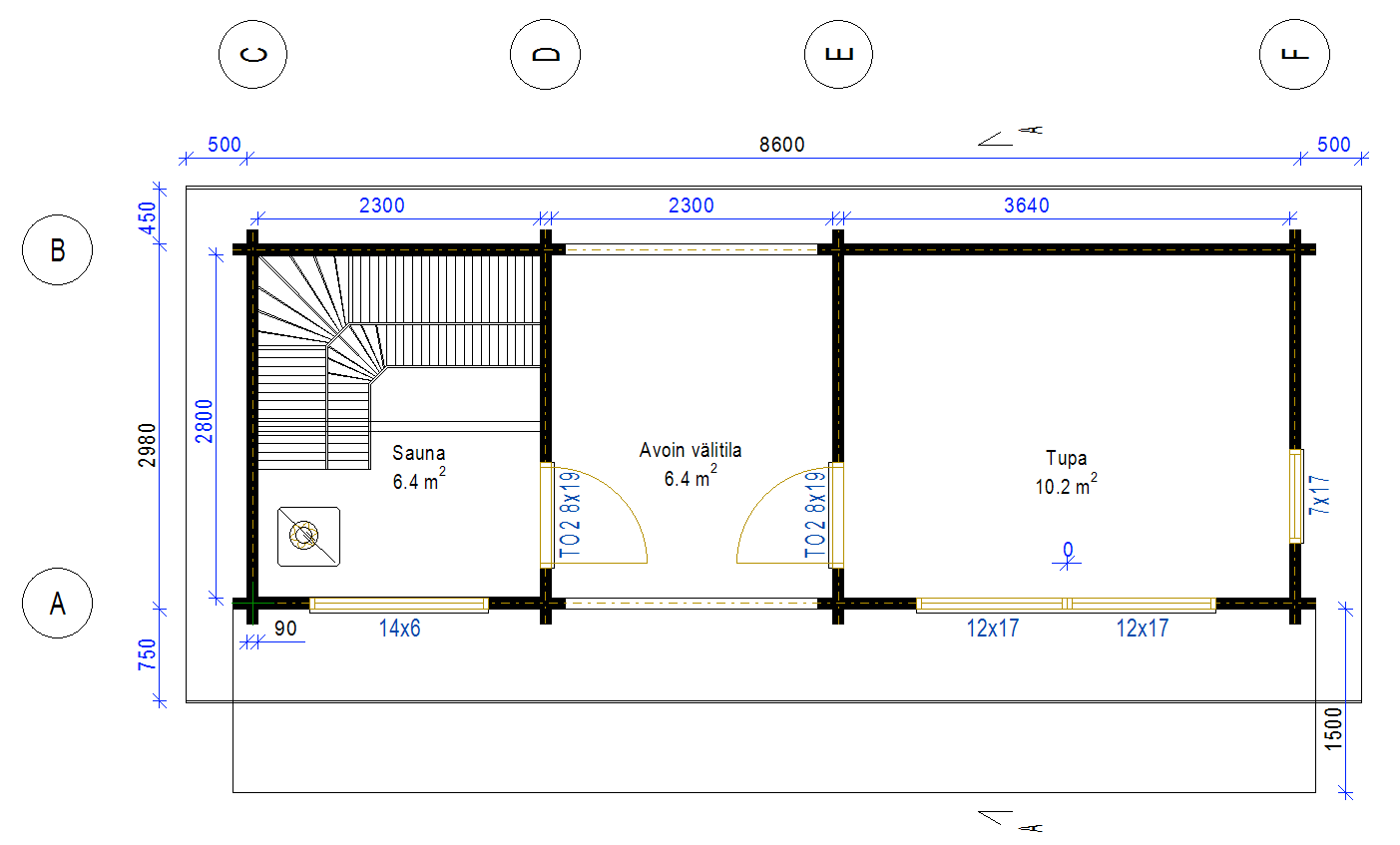Click the 8600 overall dimension text
1400x845 pixels.
pyautogui.click(x=781, y=145)
